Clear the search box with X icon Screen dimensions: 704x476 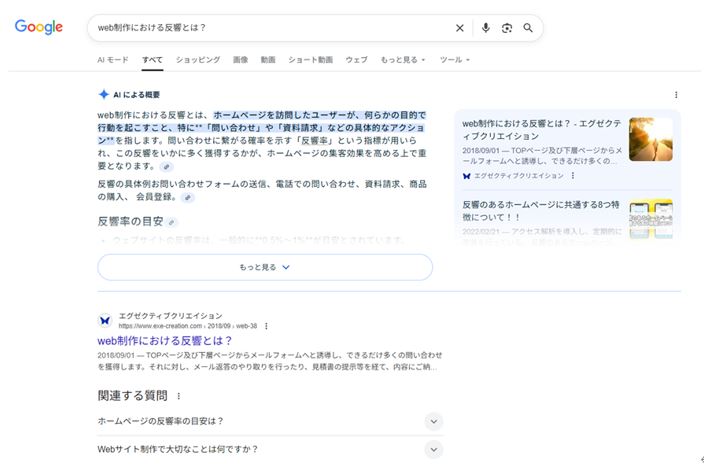click(460, 28)
